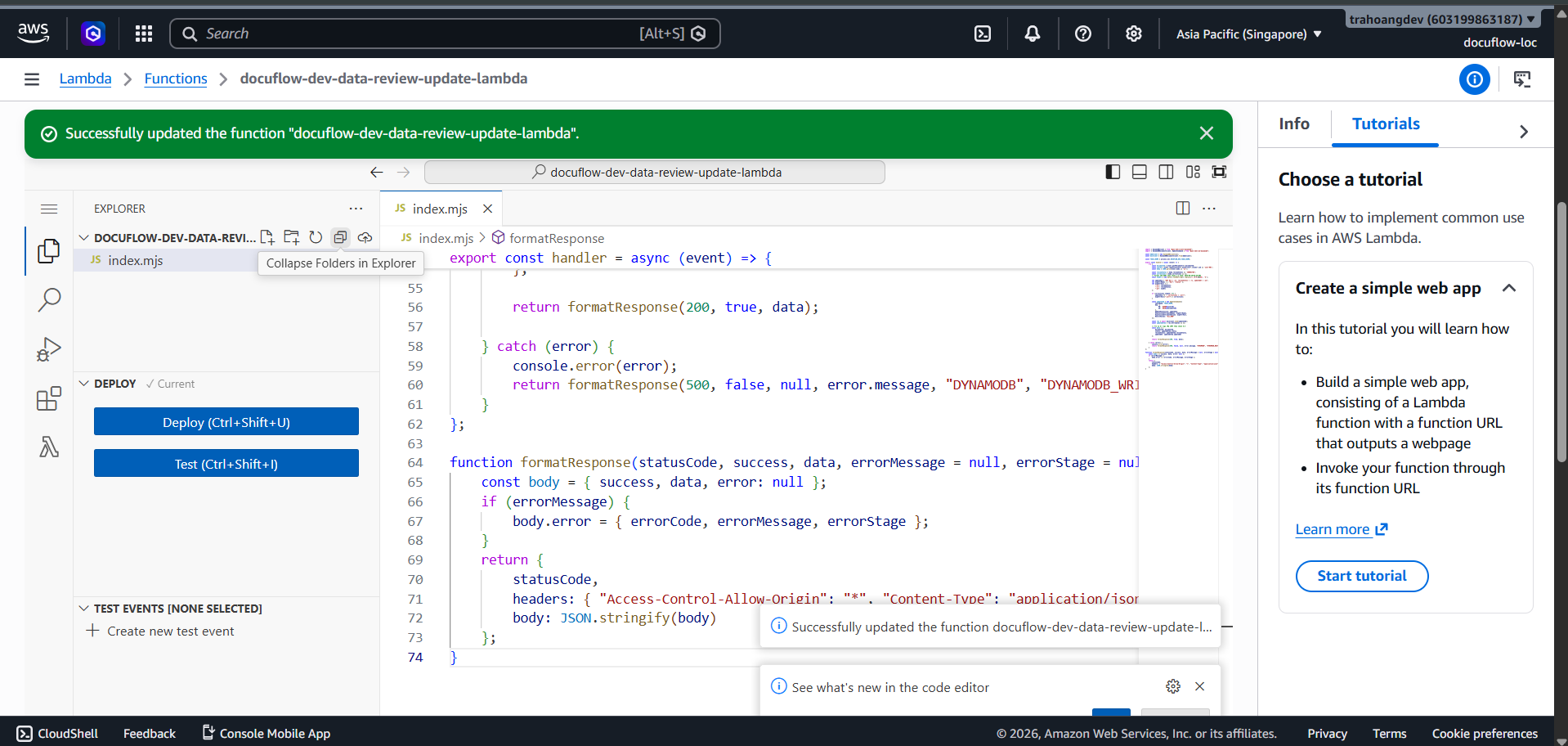Open the side navigation hamburger menu

(x=32, y=79)
